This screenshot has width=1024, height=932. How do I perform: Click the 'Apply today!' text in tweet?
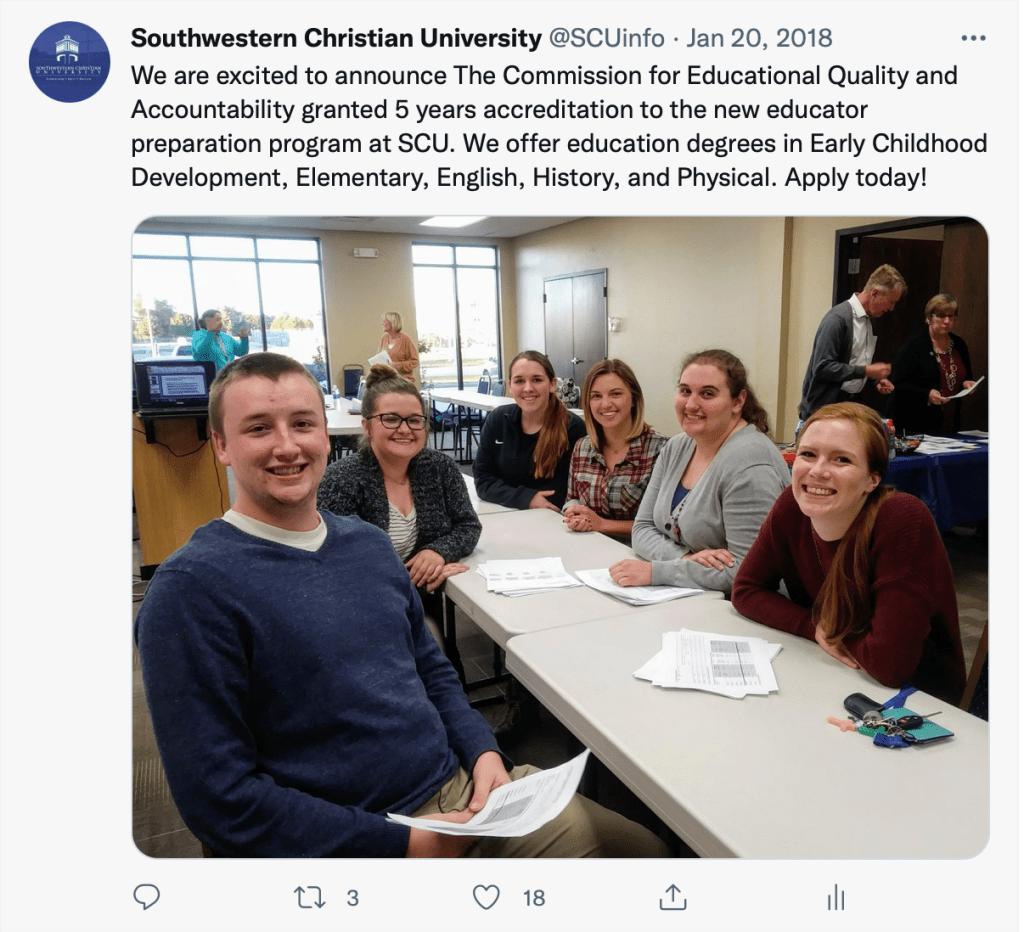coord(856,178)
